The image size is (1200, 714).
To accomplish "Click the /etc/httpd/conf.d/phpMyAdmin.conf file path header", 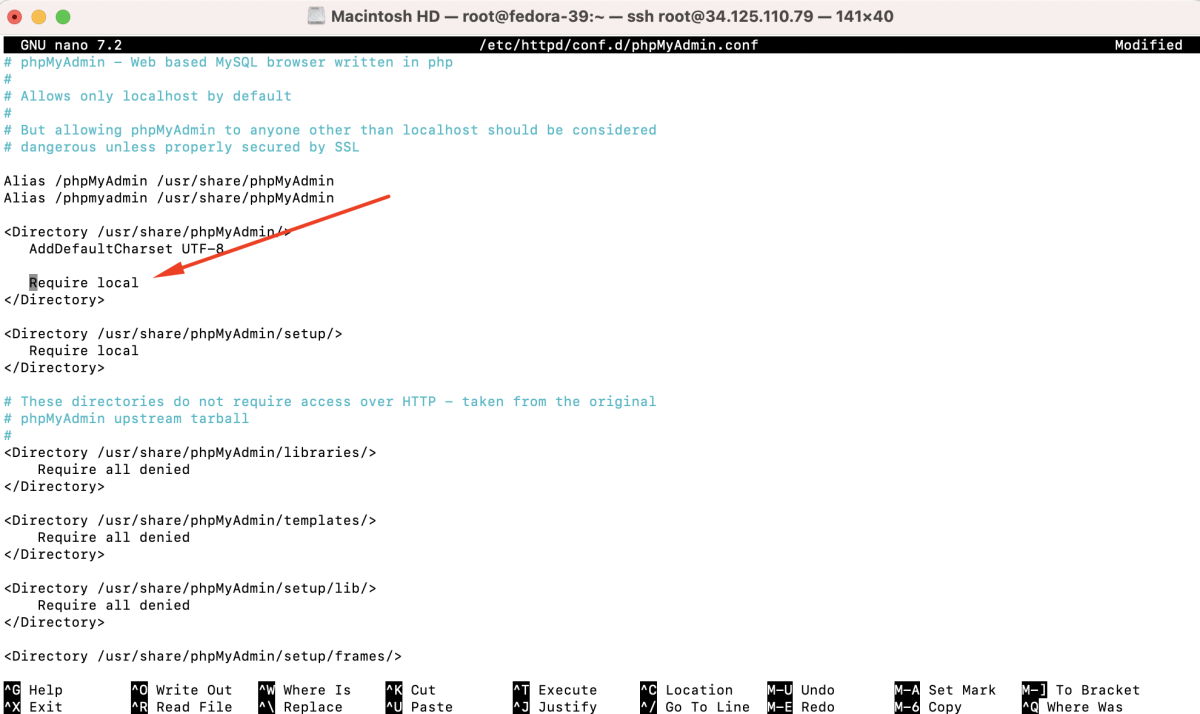I will pyautogui.click(x=619, y=45).
